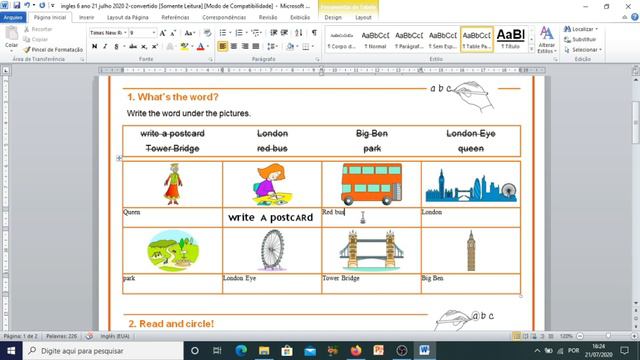Viewport: 640px width, 360px height.
Task: Select justify alignment button
Action: pyautogui.click(x=256, y=47)
